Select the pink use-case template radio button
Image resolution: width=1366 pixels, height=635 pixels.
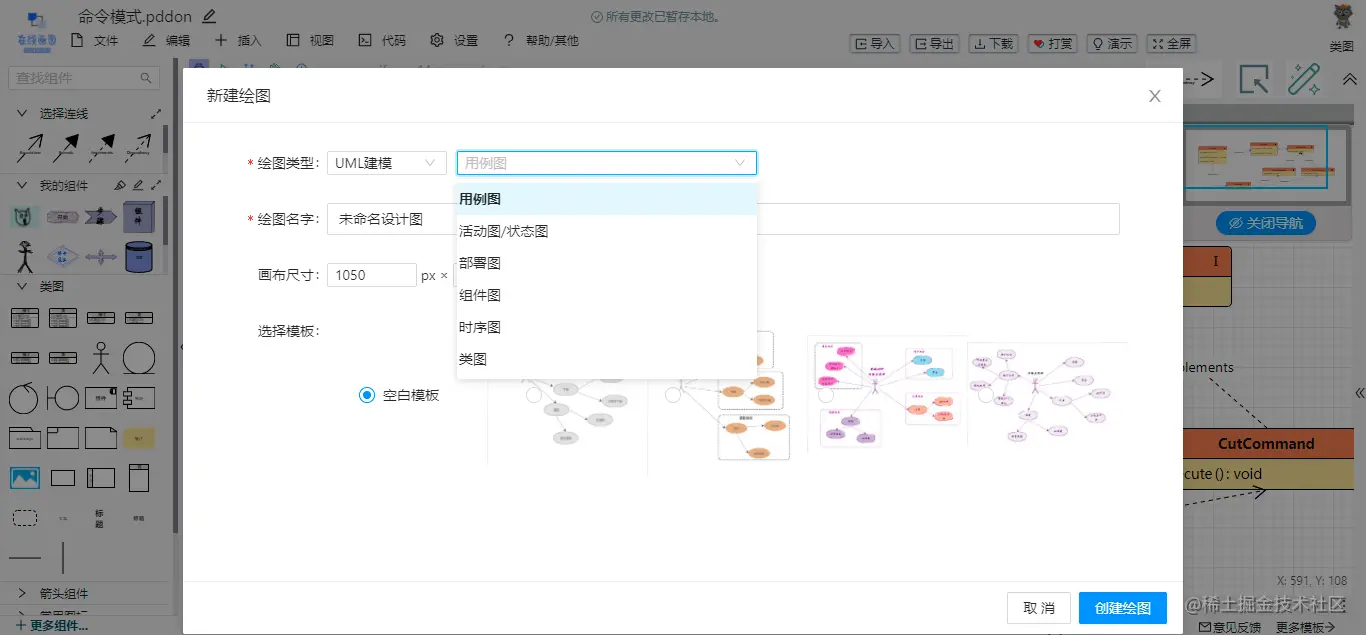click(826, 395)
